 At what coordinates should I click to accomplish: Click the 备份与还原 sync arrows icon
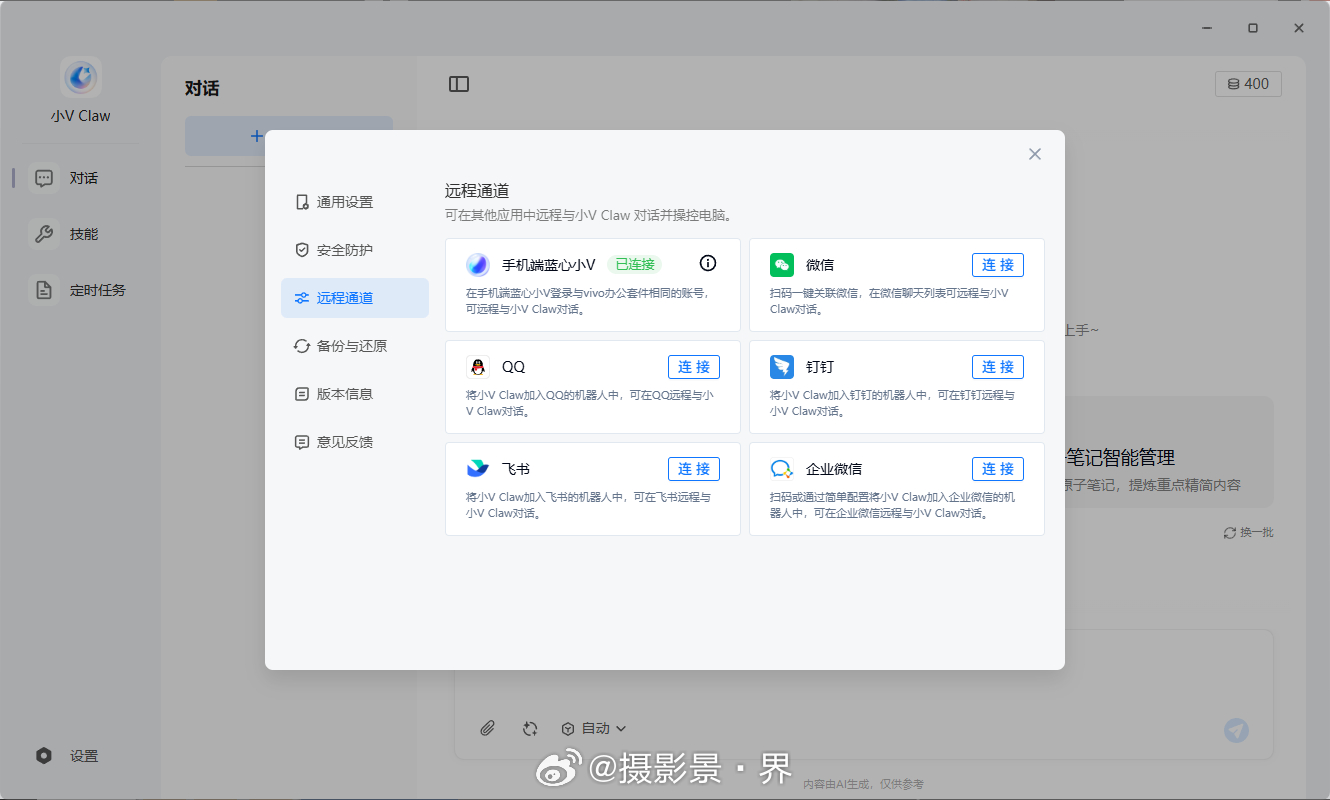(302, 346)
